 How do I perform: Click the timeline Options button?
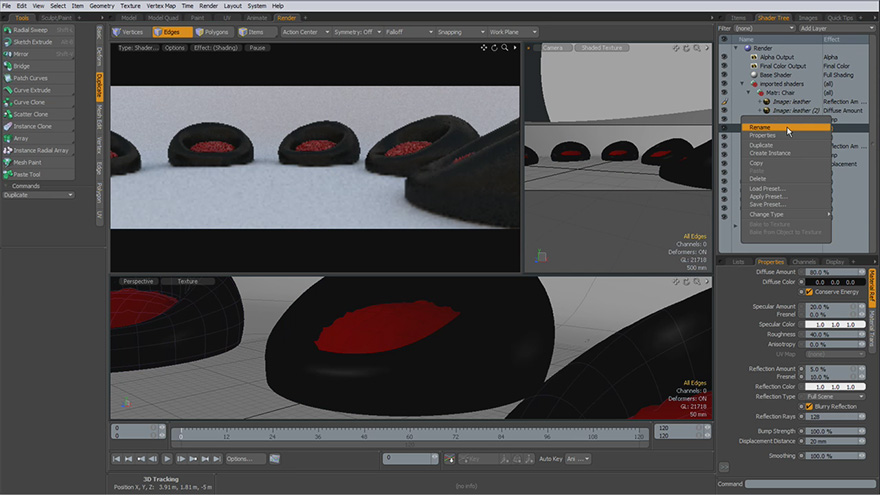click(x=246, y=459)
